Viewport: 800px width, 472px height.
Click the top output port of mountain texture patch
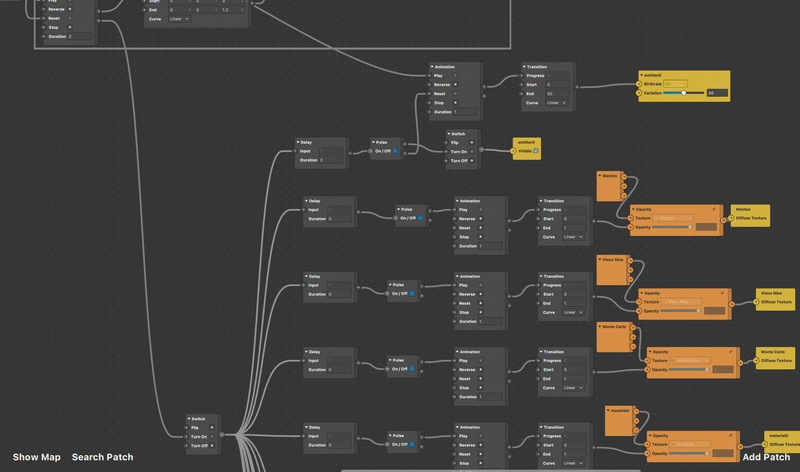(x=636, y=411)
